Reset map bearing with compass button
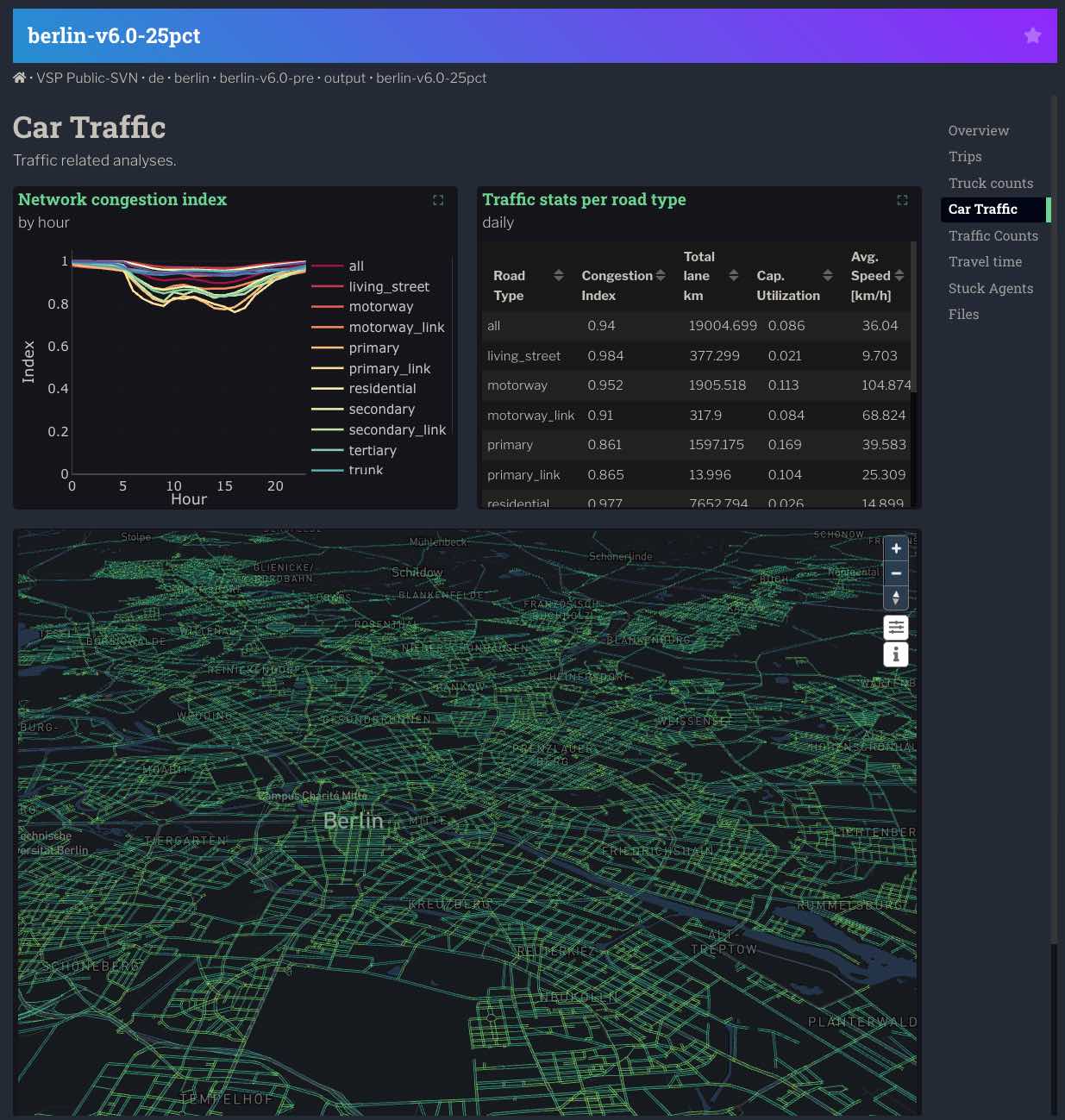Screen dimensions: 1065x1120 [896, 598]
